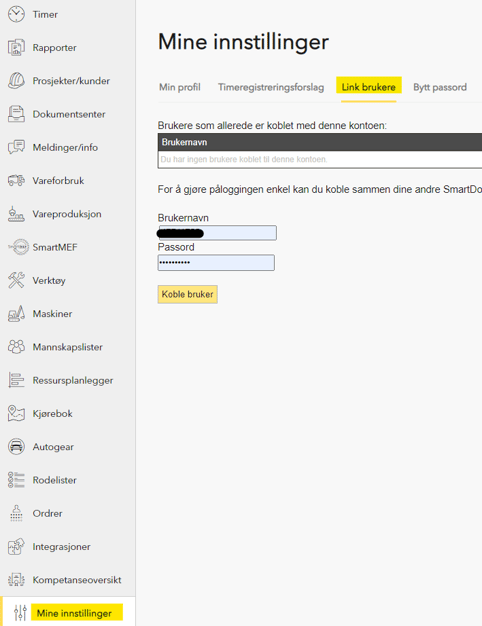Select the Prosjekter/kunder helmet icon

click(16, 81)
